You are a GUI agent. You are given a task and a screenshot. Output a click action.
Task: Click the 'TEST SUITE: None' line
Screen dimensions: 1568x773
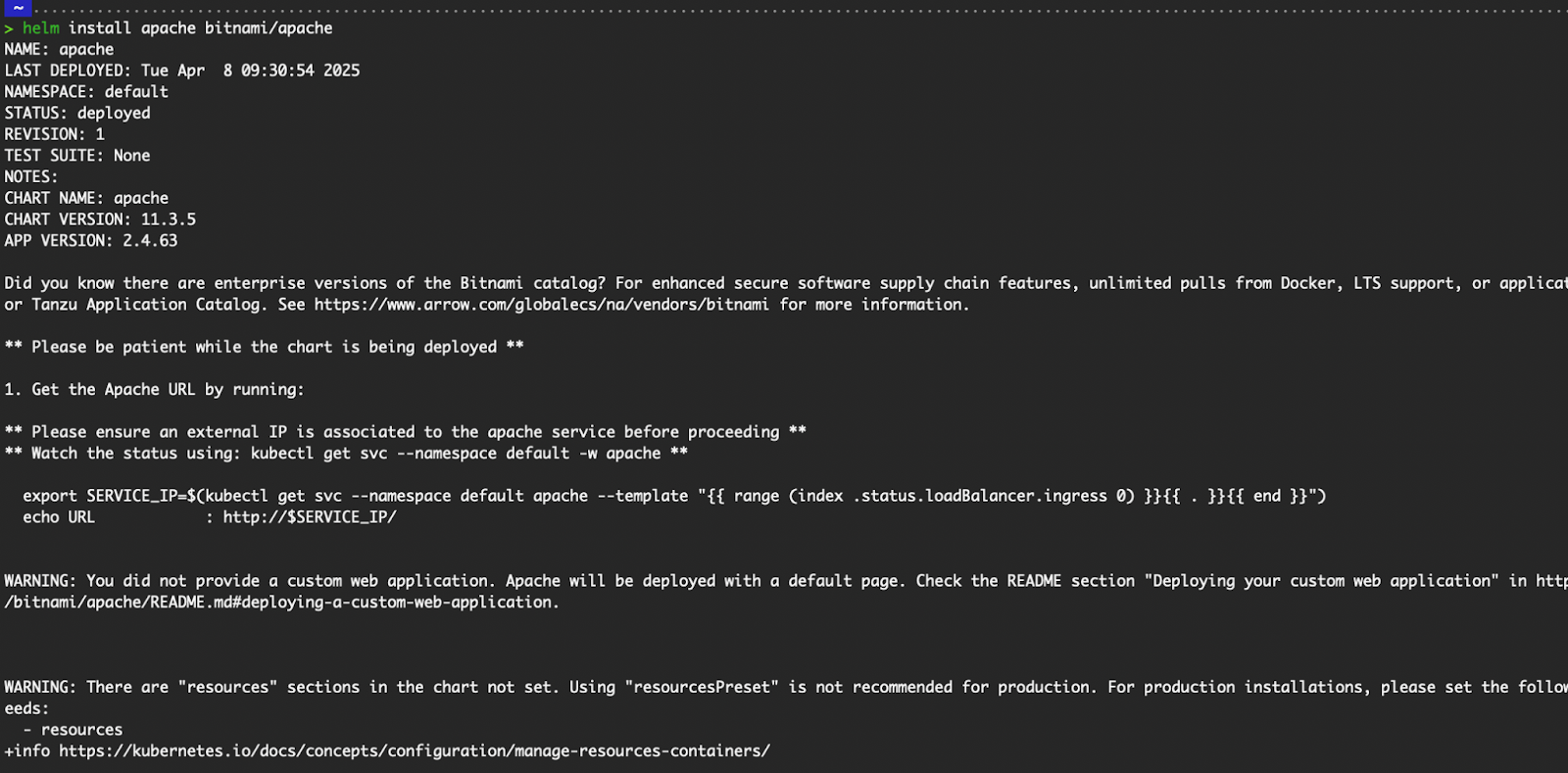pos(77,156)
